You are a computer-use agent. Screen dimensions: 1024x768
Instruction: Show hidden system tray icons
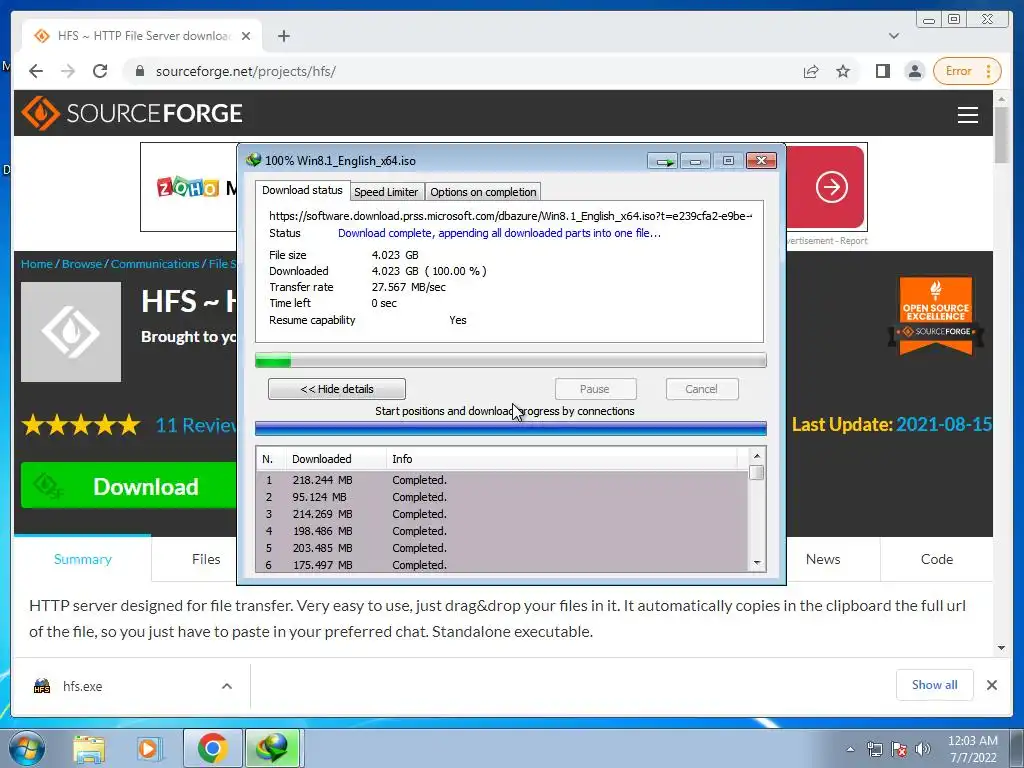coord(850,749)
